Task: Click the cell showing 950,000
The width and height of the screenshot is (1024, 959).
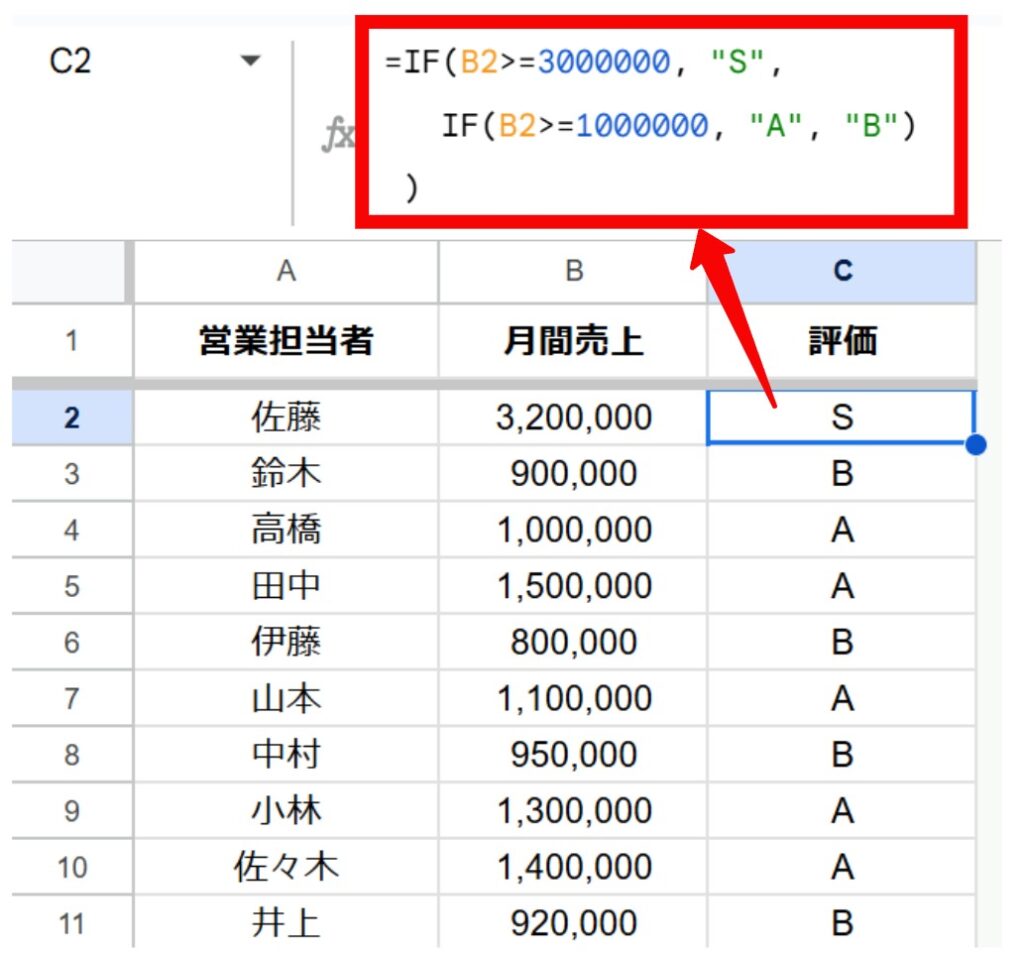Action: (x=573, y=754)
